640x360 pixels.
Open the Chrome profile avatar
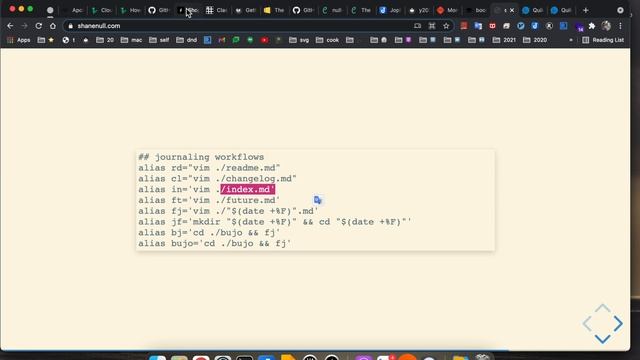(606, 26)
